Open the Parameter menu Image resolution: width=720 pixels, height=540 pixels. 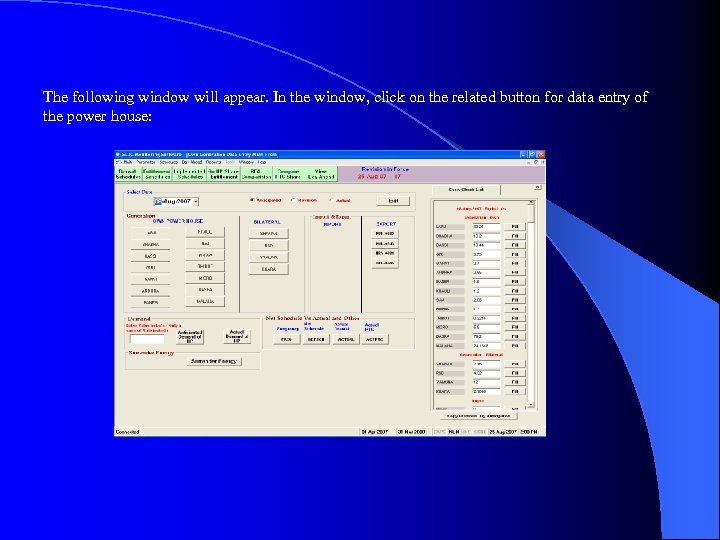146,162
